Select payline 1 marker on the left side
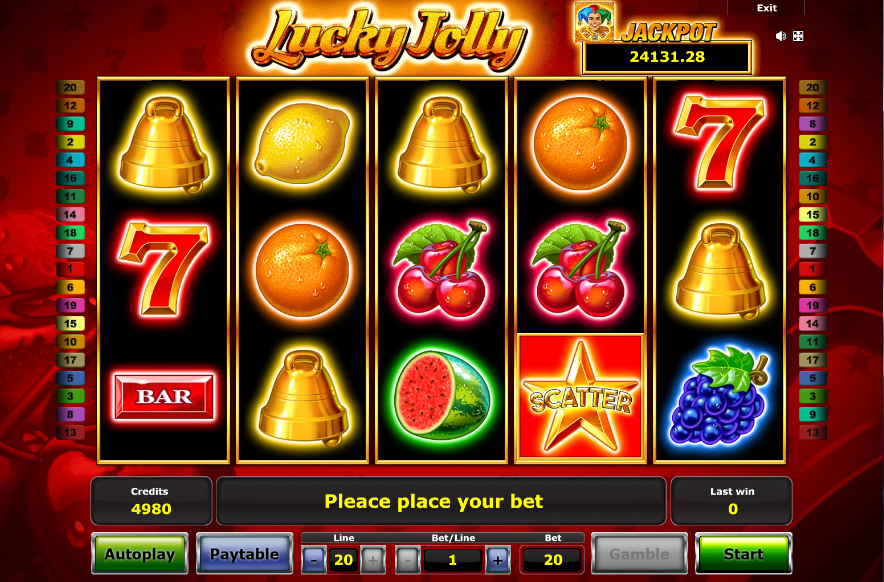Viewport: 884px width, 582px height. 70,269
